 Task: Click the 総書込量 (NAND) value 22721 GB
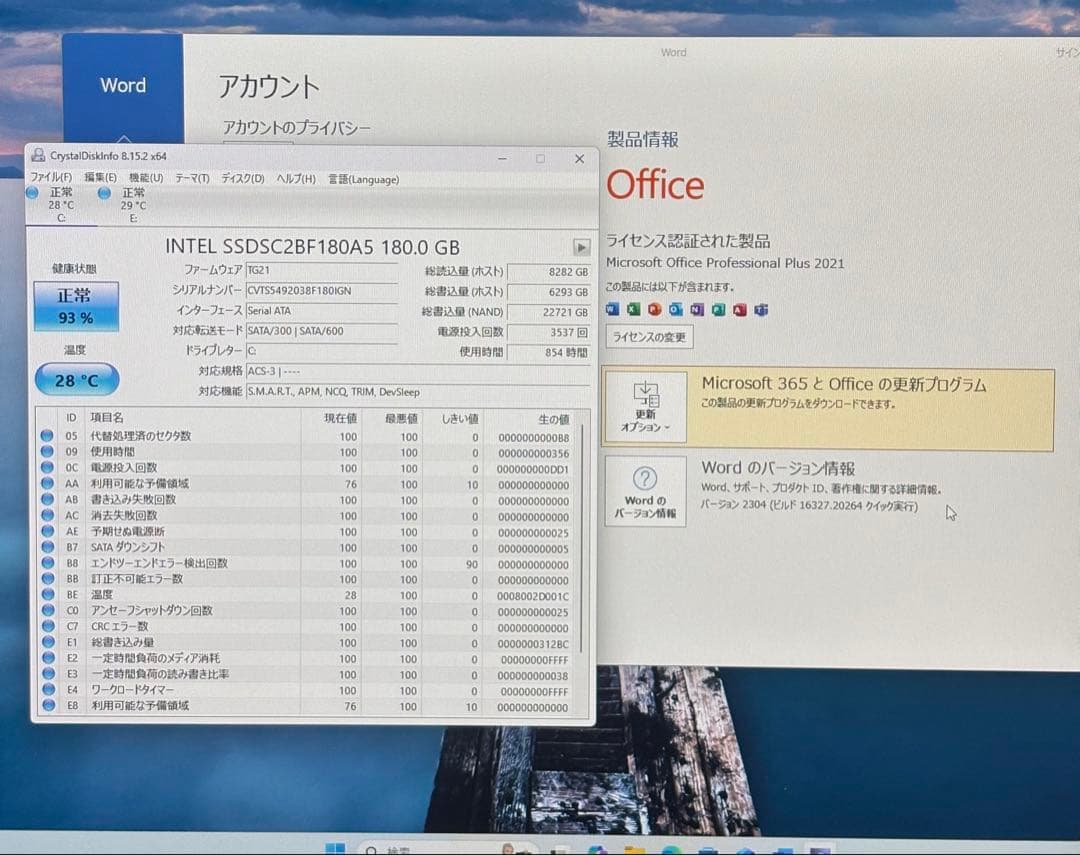549,311
